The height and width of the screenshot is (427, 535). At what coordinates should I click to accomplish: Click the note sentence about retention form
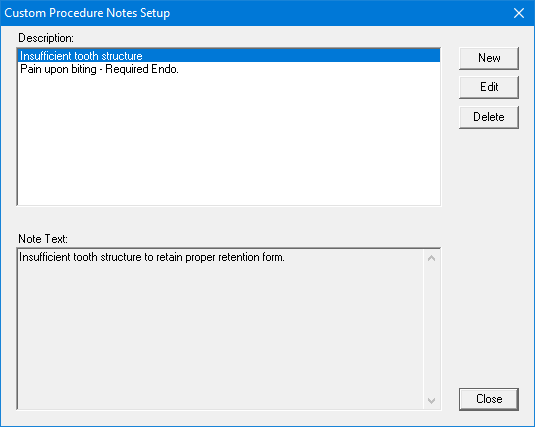152,257
